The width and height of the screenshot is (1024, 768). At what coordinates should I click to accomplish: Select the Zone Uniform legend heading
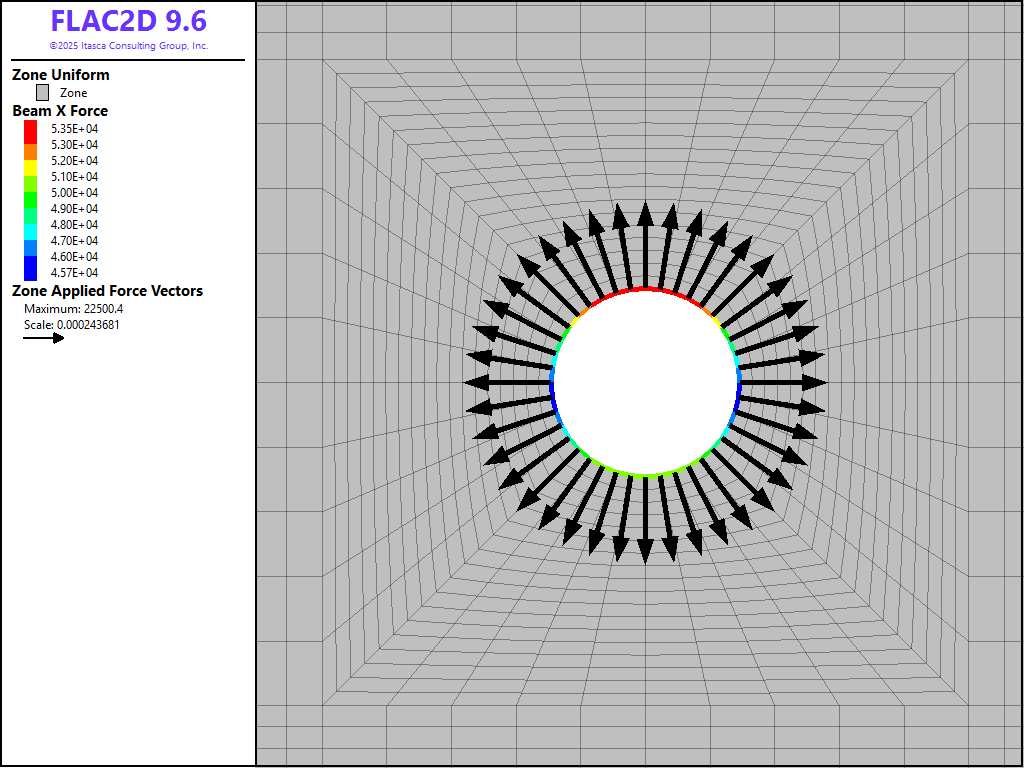(x=61, y=75)
